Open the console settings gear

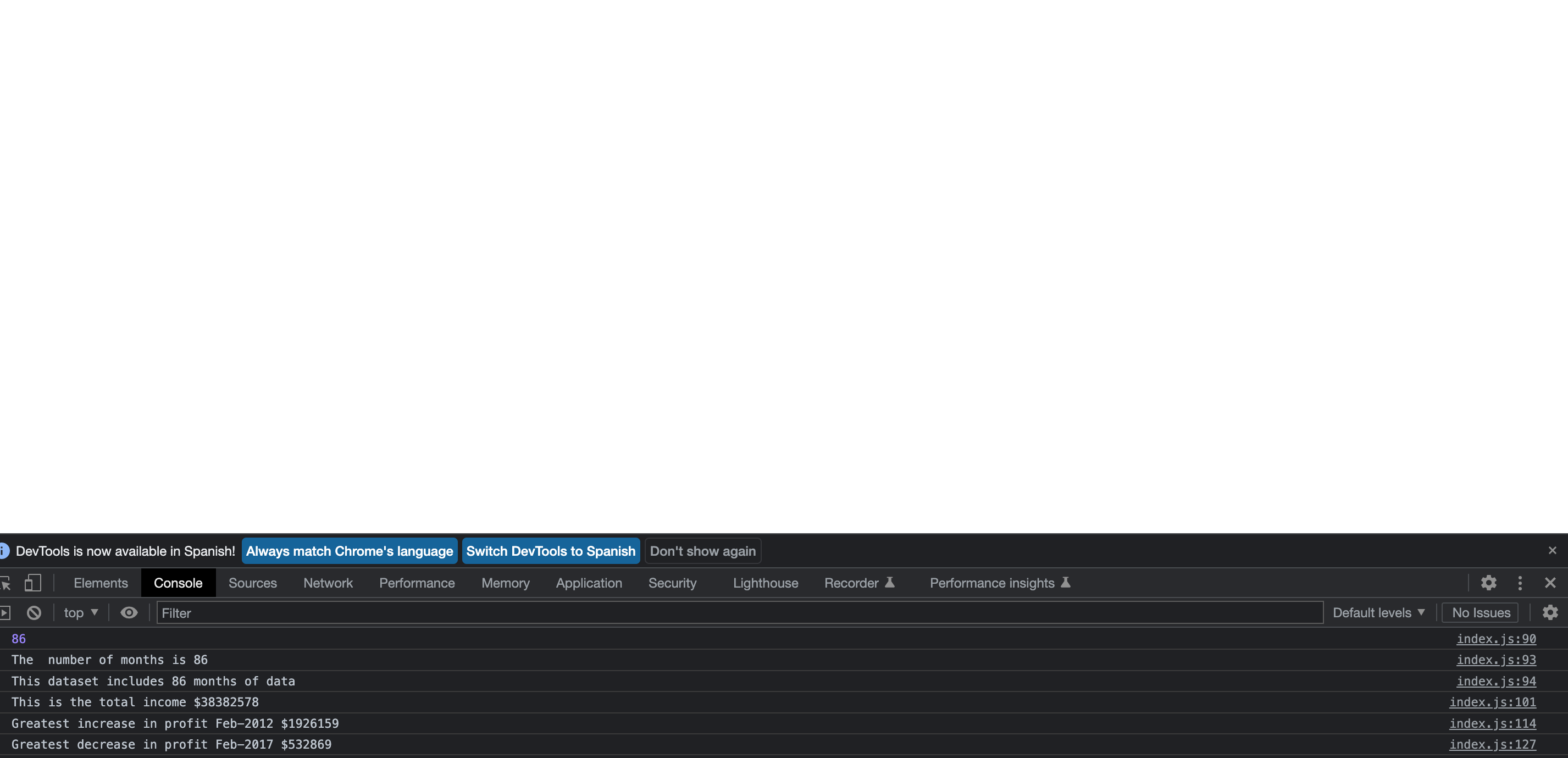(1550, 612)
